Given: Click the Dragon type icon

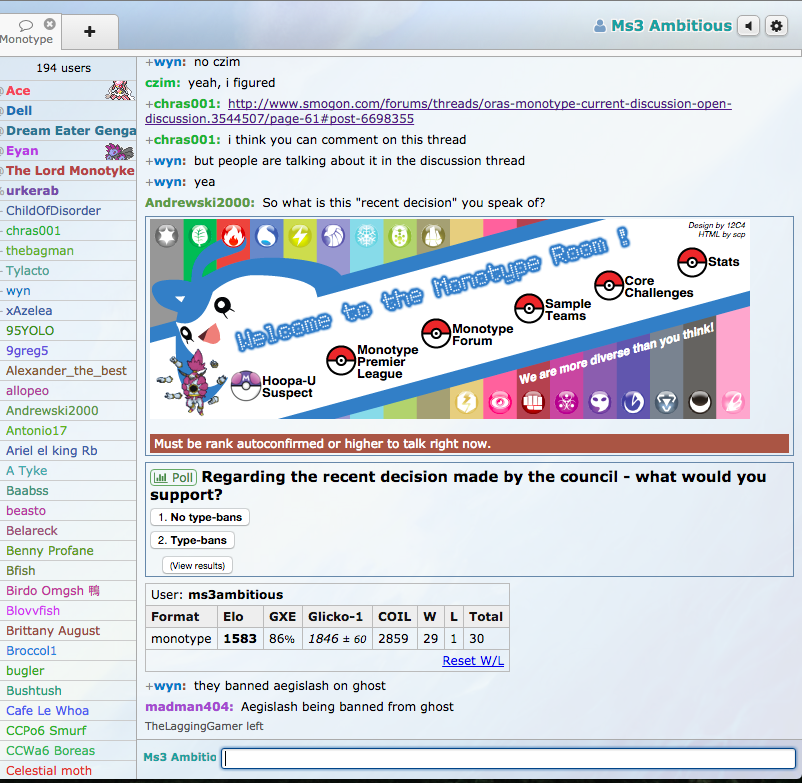Looking at the screenshot, I should (x=633, y=402).
